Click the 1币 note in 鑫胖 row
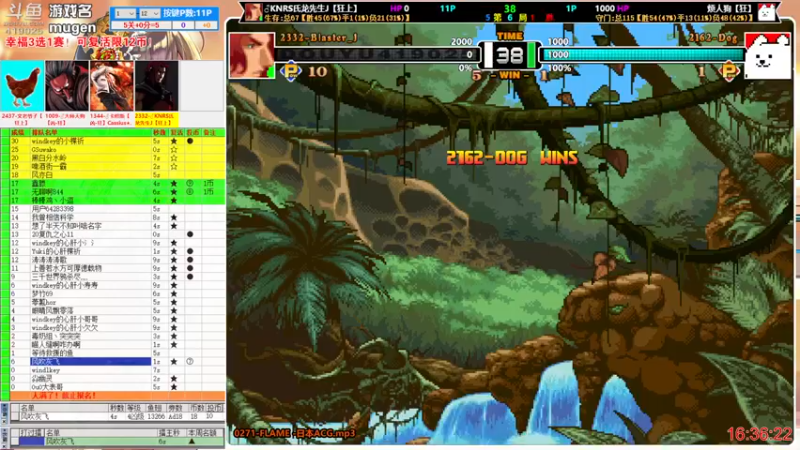This screenshot has width=800, height=450. click(x=209, y=183)
